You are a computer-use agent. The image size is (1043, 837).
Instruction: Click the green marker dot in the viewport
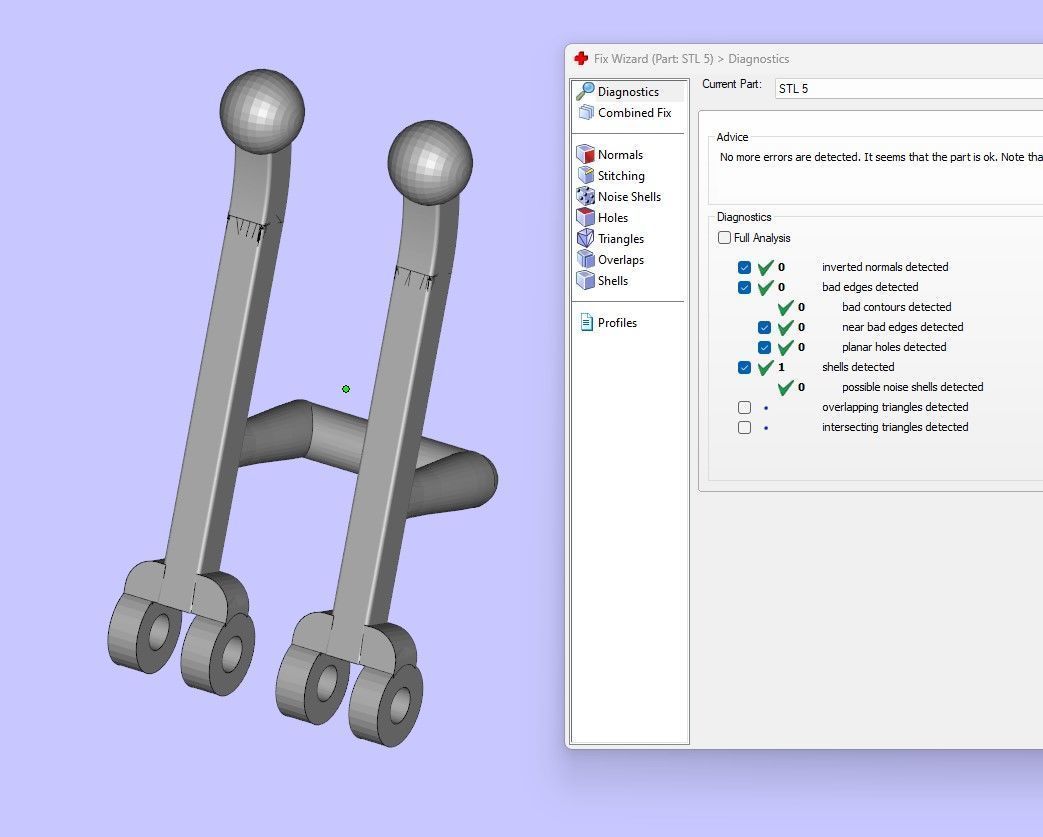(346, 389)
